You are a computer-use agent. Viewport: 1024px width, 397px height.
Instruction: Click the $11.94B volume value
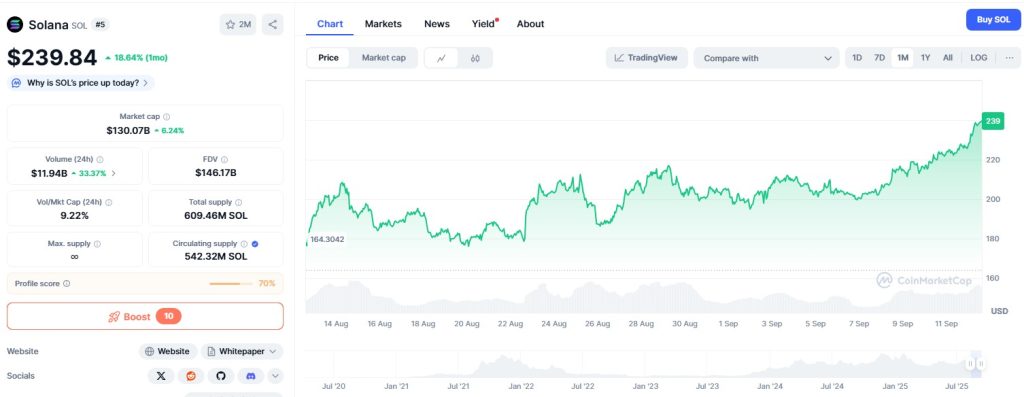pyautogui.click(x=49, y=173)
